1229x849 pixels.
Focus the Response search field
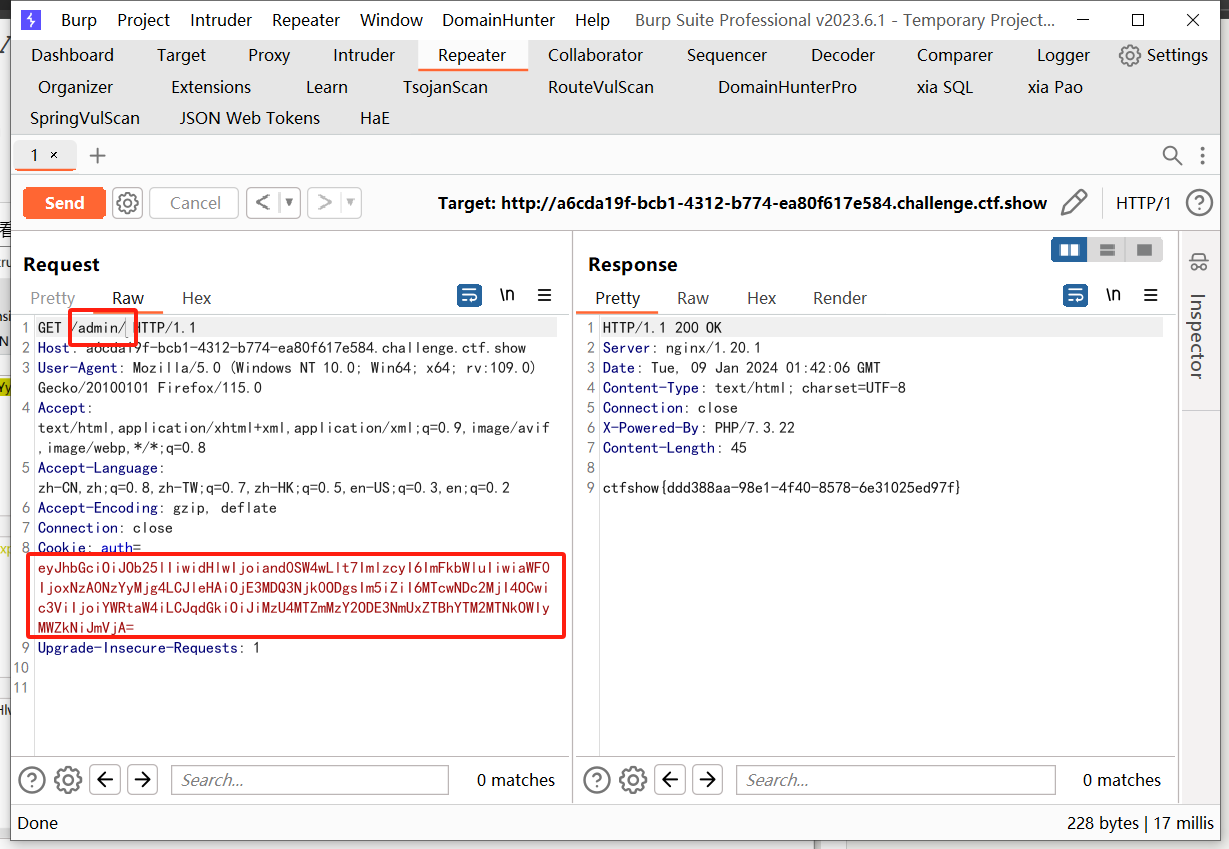click(x=896, y=780)
